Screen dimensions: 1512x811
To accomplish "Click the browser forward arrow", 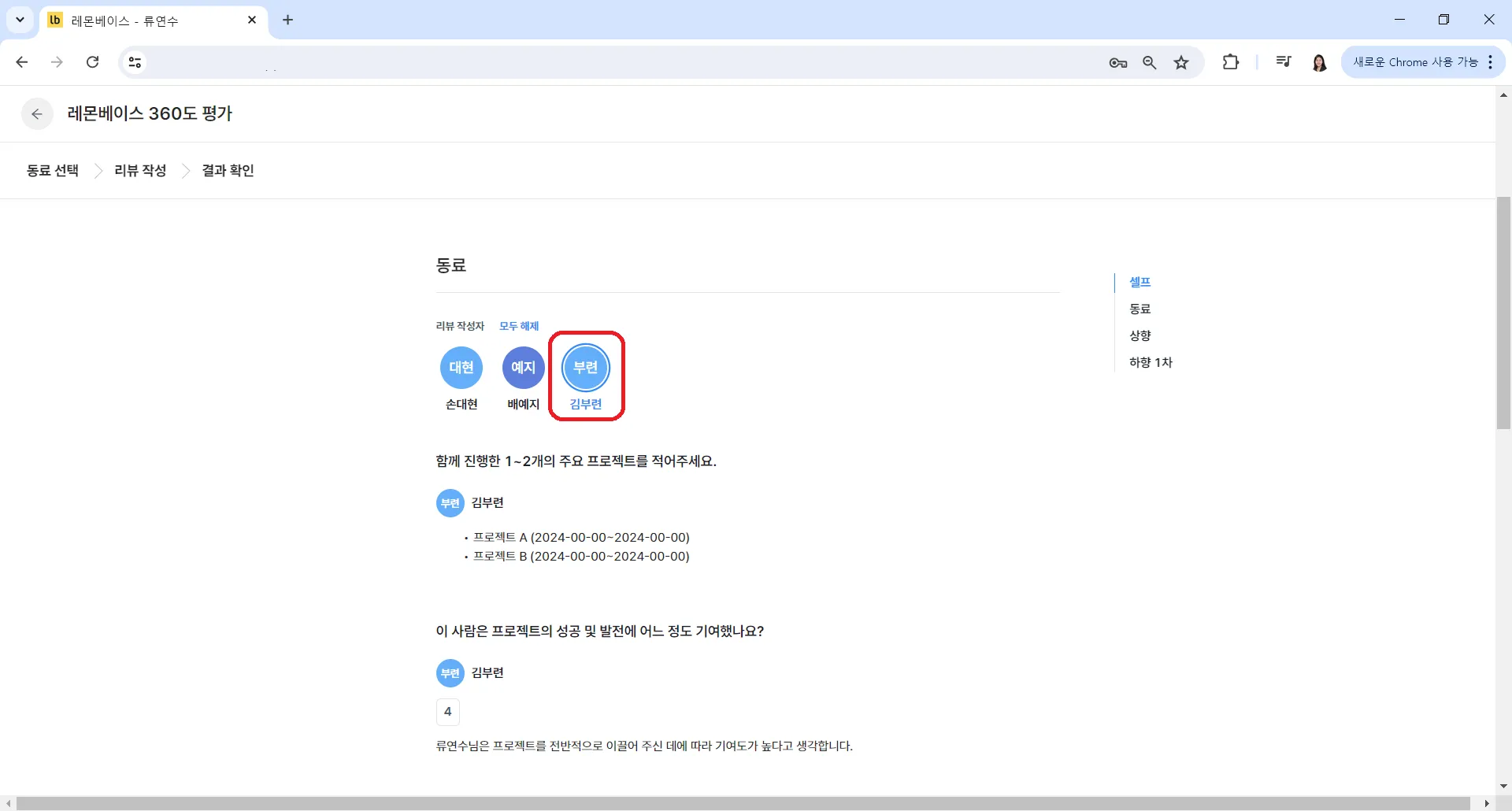I will point(57,62).
